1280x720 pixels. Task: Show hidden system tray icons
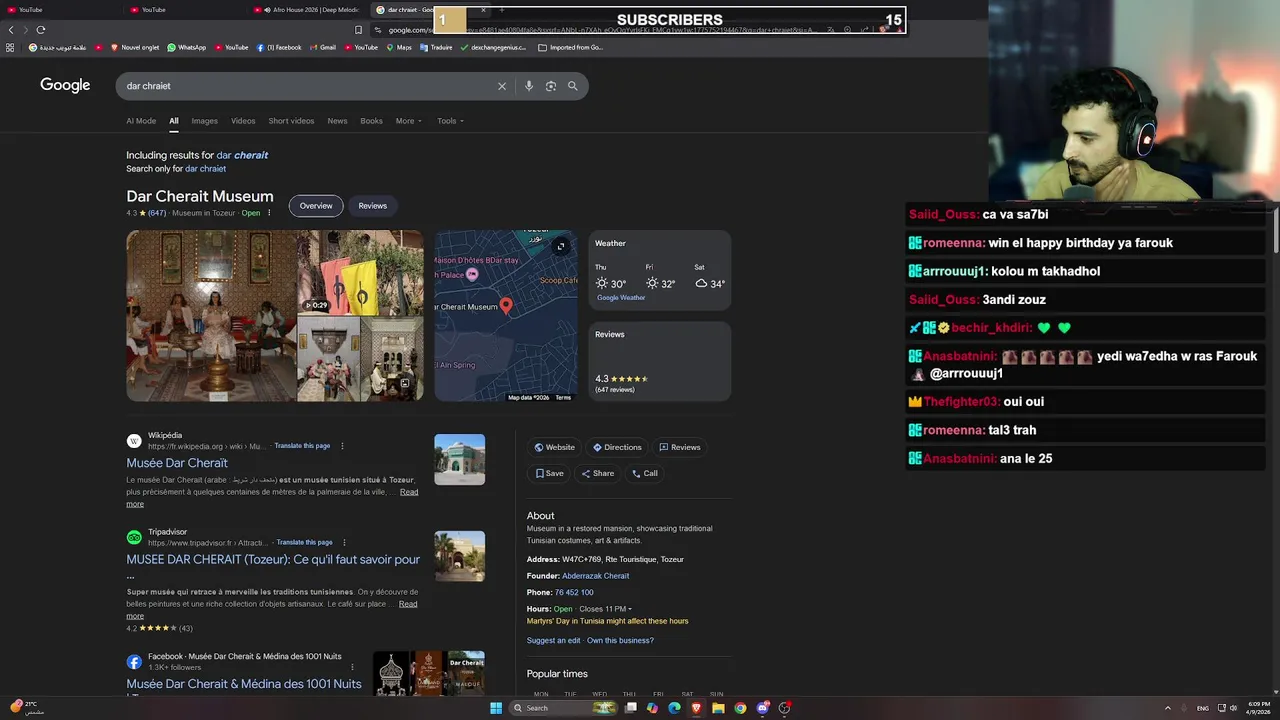point(1168,708)
